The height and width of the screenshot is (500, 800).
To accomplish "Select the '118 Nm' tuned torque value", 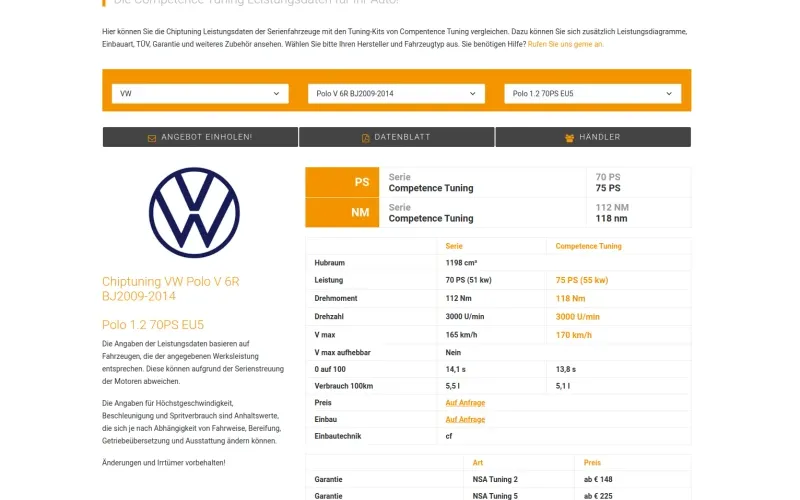I will (570, 299).
